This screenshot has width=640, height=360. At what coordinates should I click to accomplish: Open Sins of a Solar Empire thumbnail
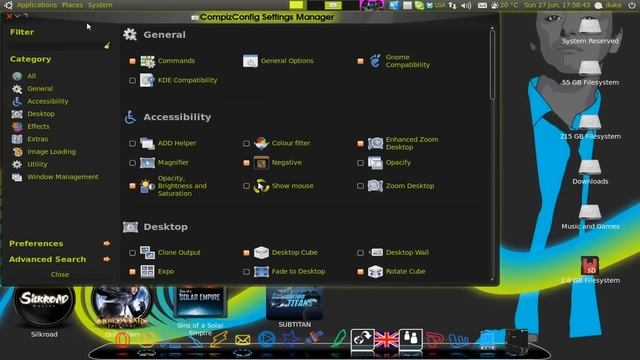tap(200, 301)
